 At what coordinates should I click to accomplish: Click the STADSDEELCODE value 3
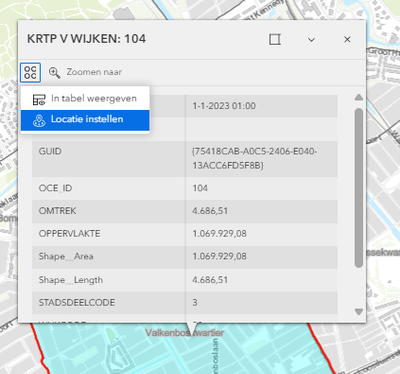click(195, 303)
